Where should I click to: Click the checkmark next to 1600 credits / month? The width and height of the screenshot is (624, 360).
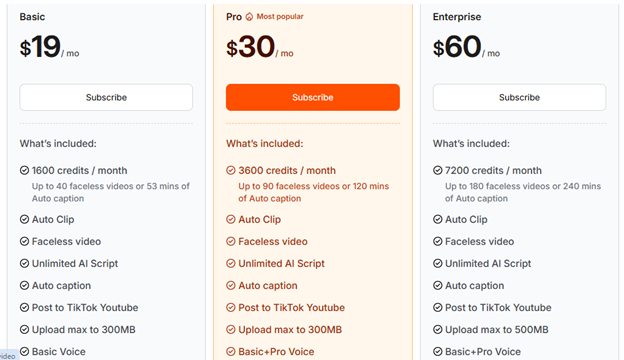(24, 170)
